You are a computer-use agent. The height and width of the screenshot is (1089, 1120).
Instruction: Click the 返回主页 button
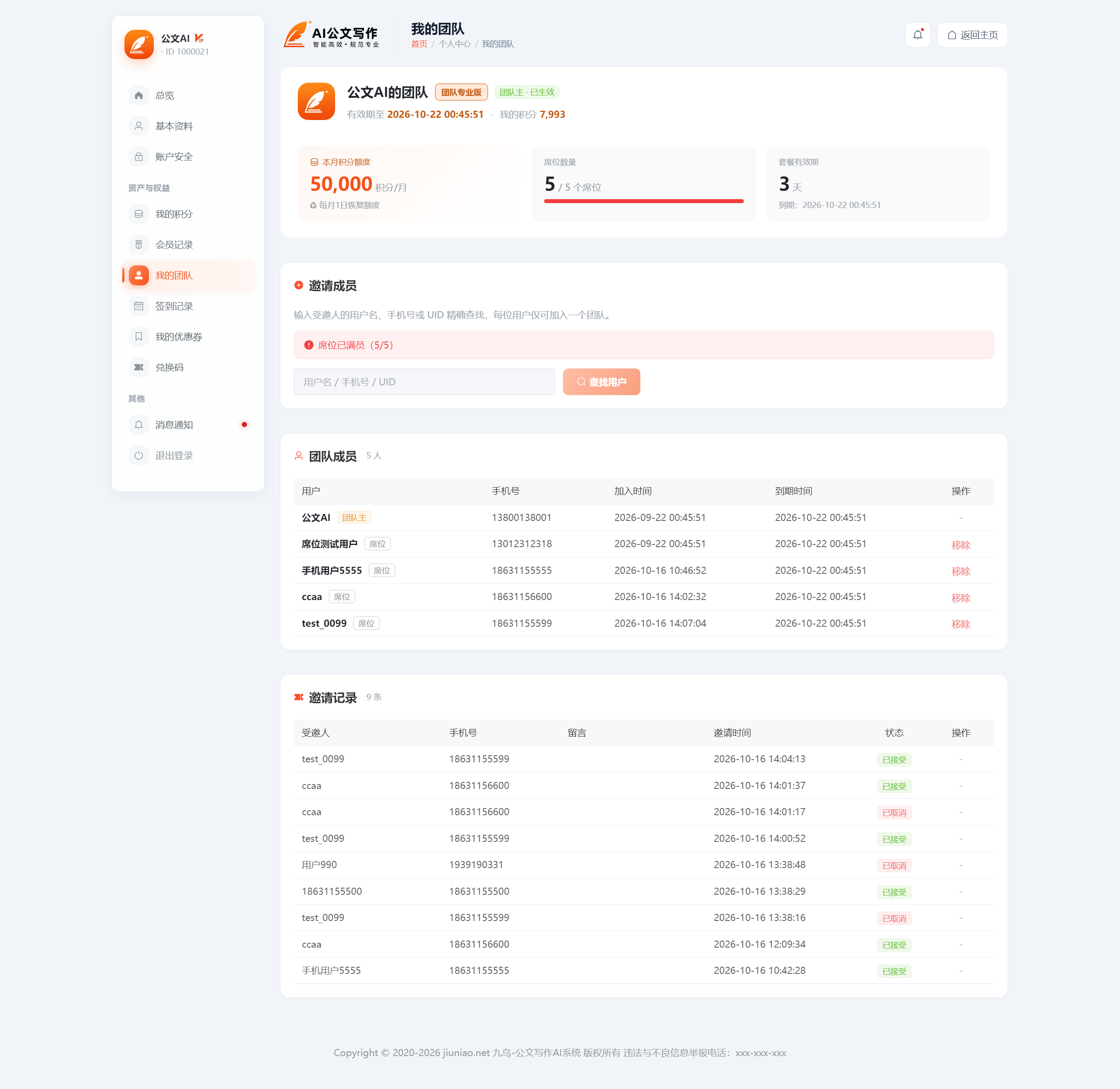tap(972, 35)
